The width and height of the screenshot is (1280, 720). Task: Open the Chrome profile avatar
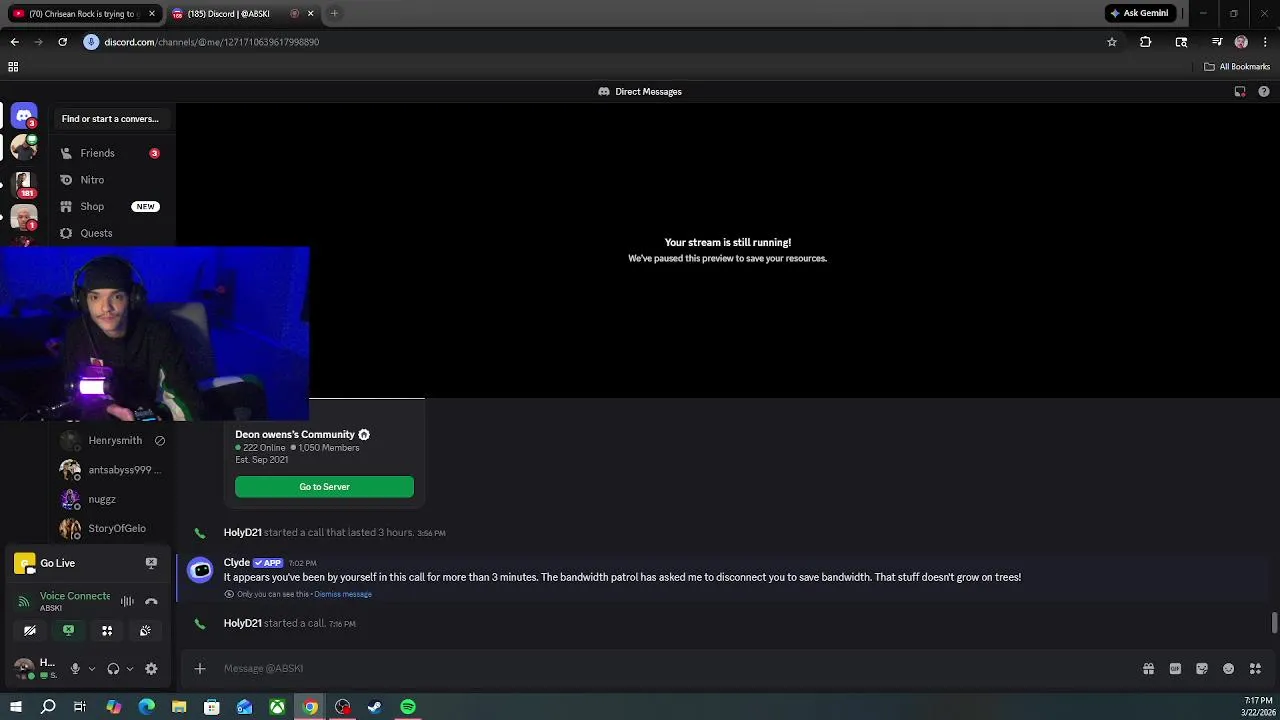(1241, 42)
